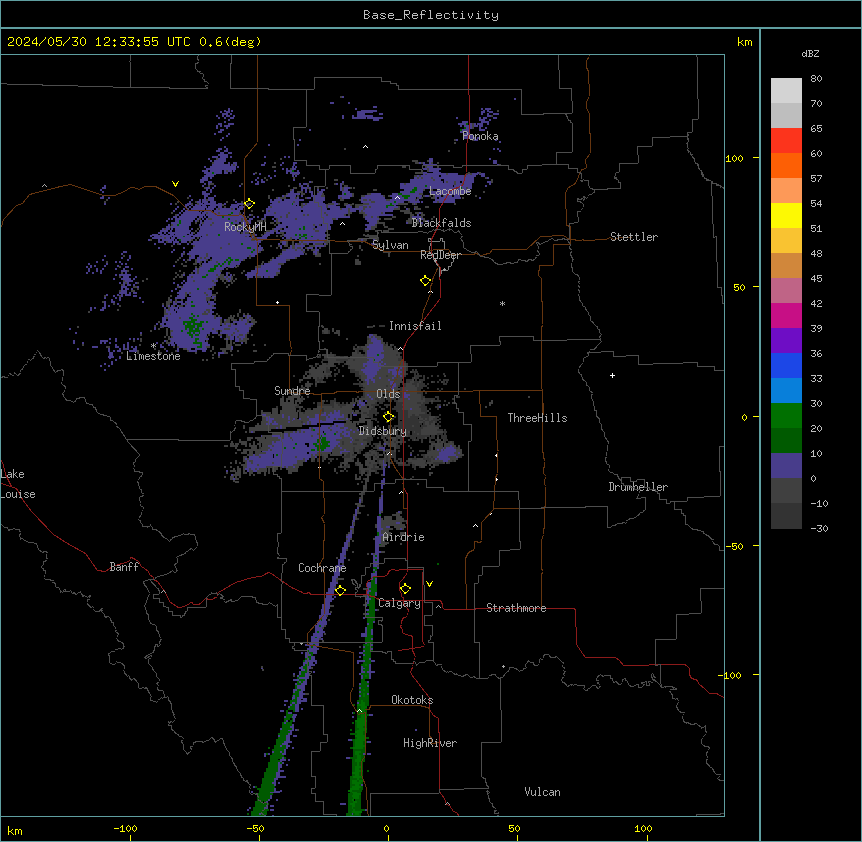Screen dimensions: 862x842
Task: Click the -30 value in dBZ legend
Action: 819,528
